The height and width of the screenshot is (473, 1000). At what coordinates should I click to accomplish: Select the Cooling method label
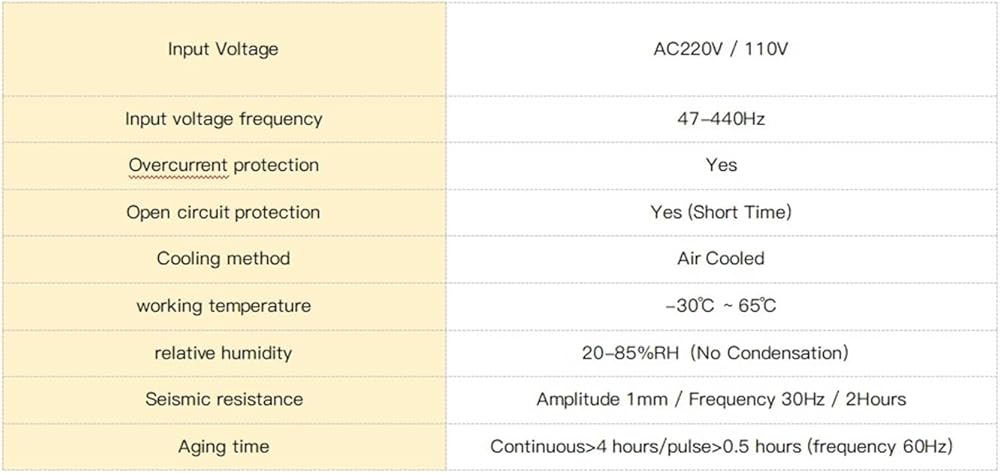pos(223,259)
